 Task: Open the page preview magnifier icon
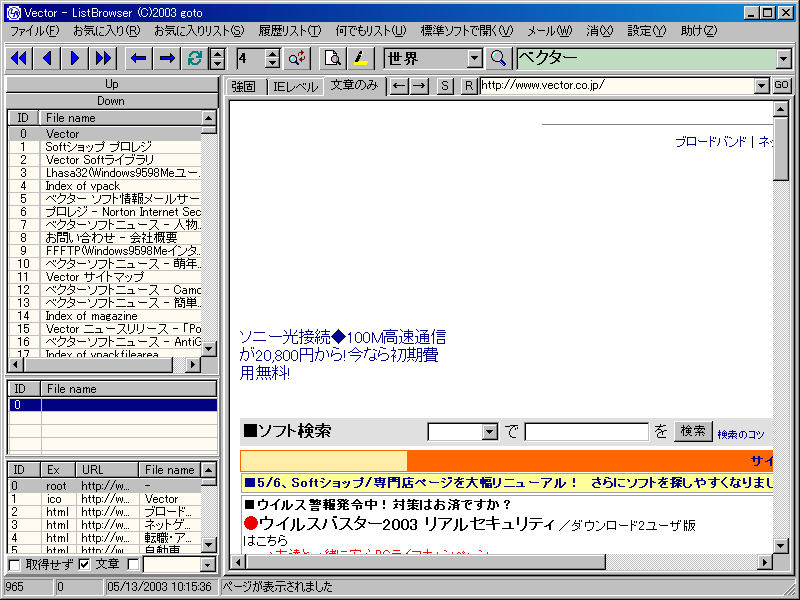coord(333,58)
